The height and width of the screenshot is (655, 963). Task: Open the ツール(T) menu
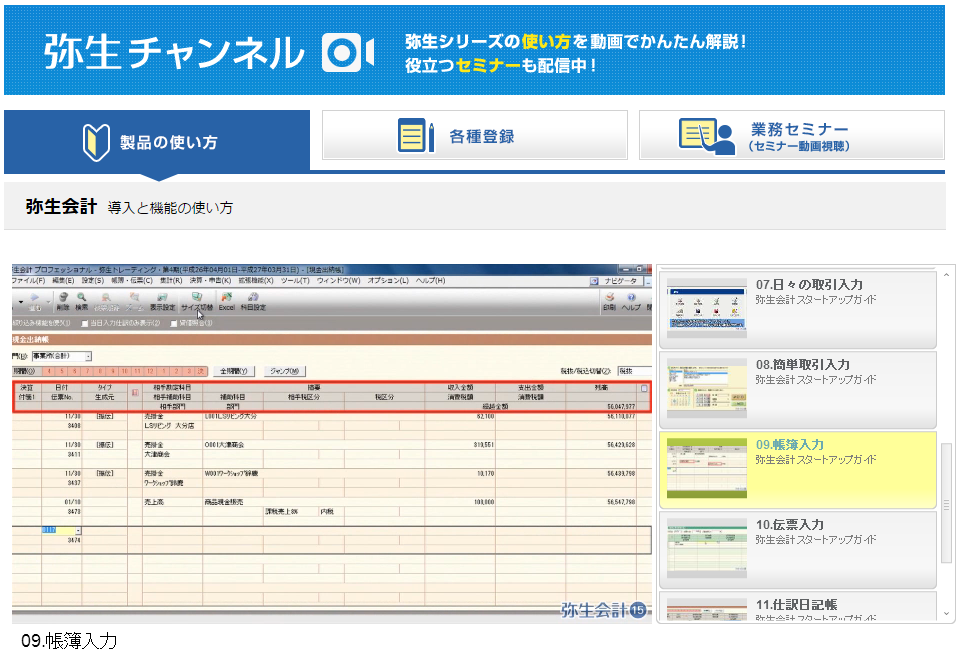[x=295, y=281]
